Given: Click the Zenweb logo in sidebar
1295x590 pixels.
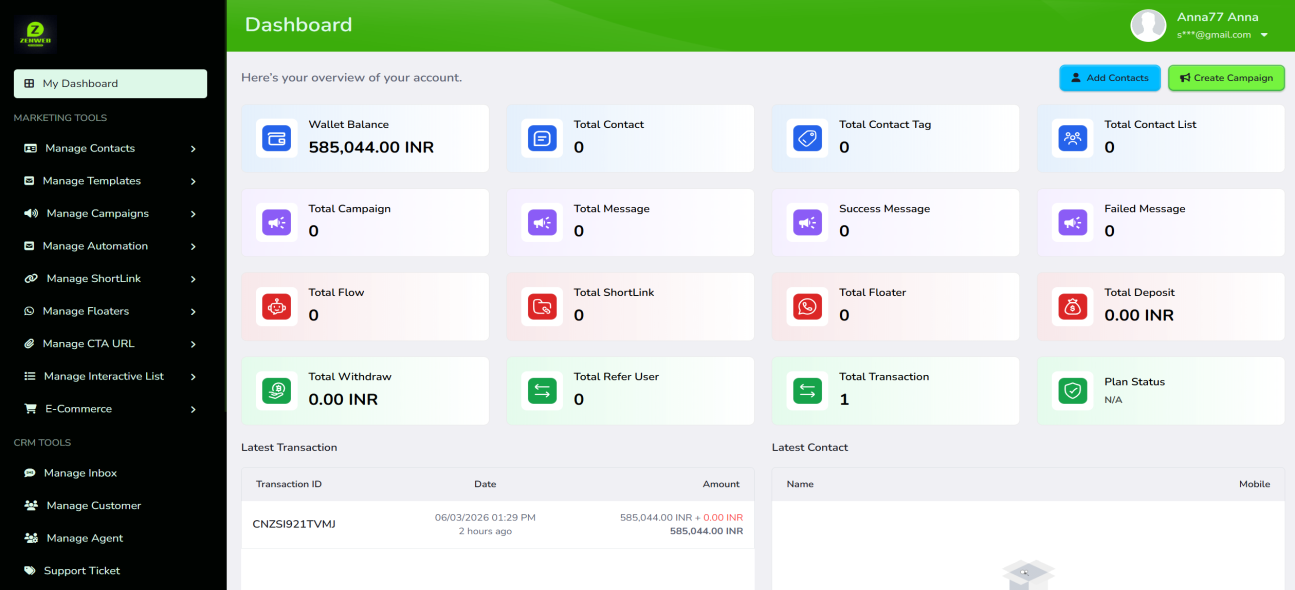Looking at the screenshot, I should 36,33.
